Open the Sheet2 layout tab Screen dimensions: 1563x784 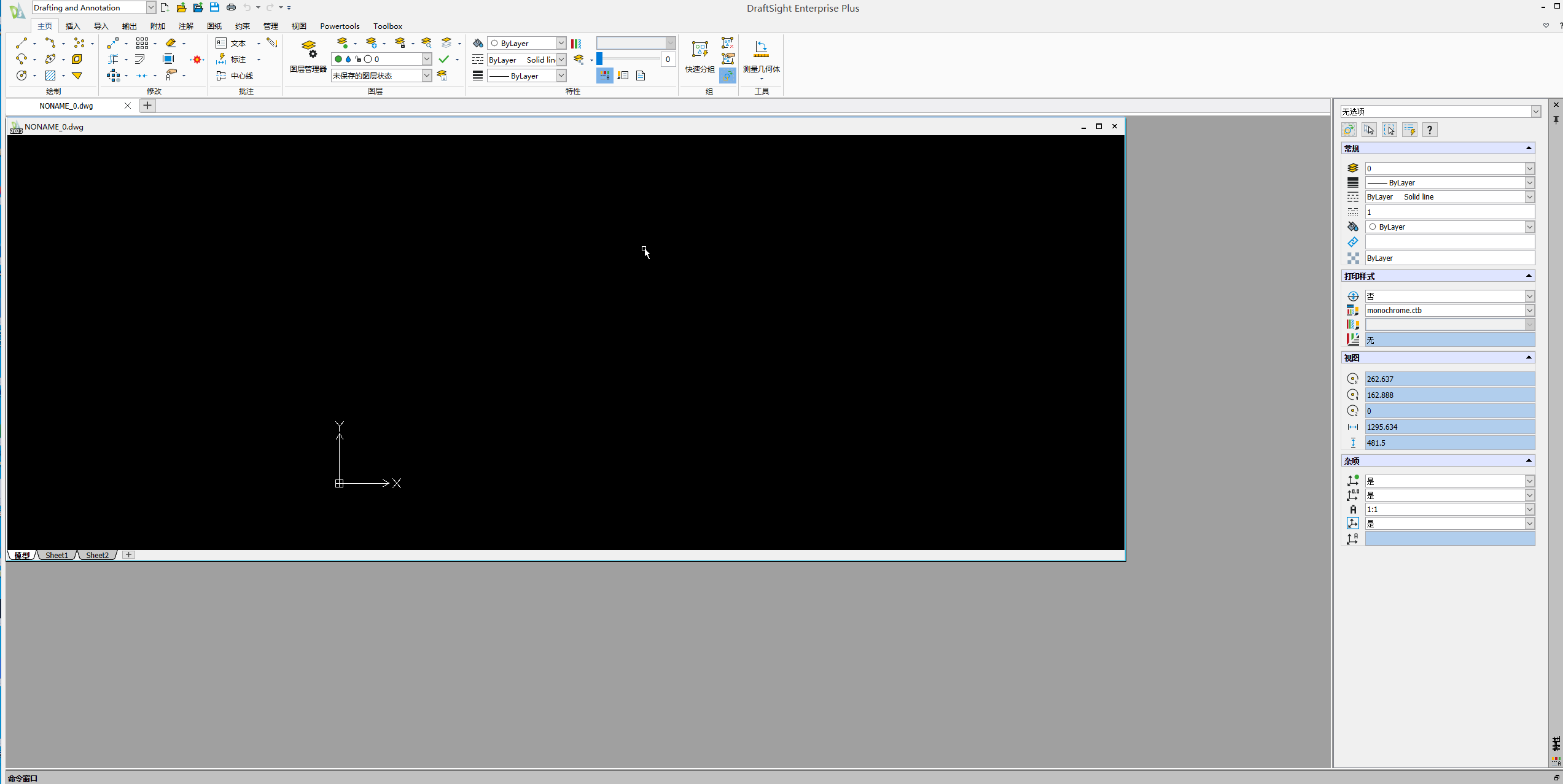click(x=97, y=554)
